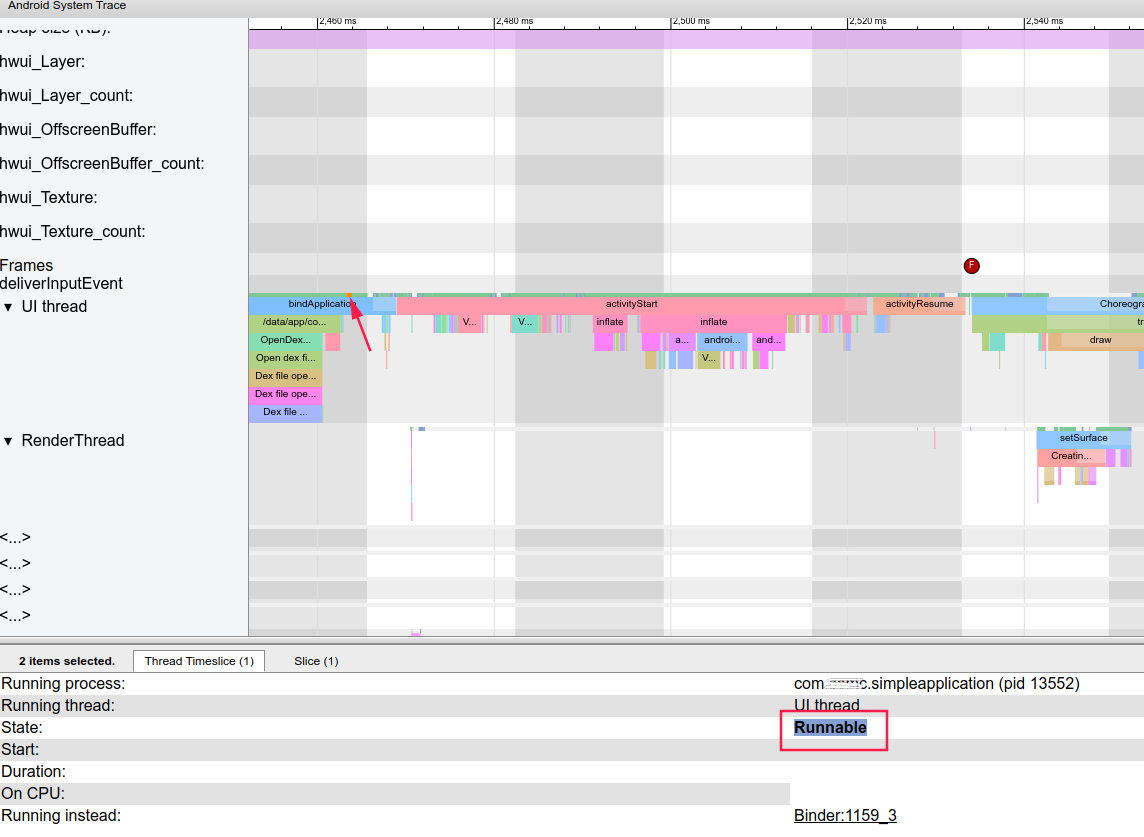Select the setSurface slice in RenderThread

coord(1083,439)
